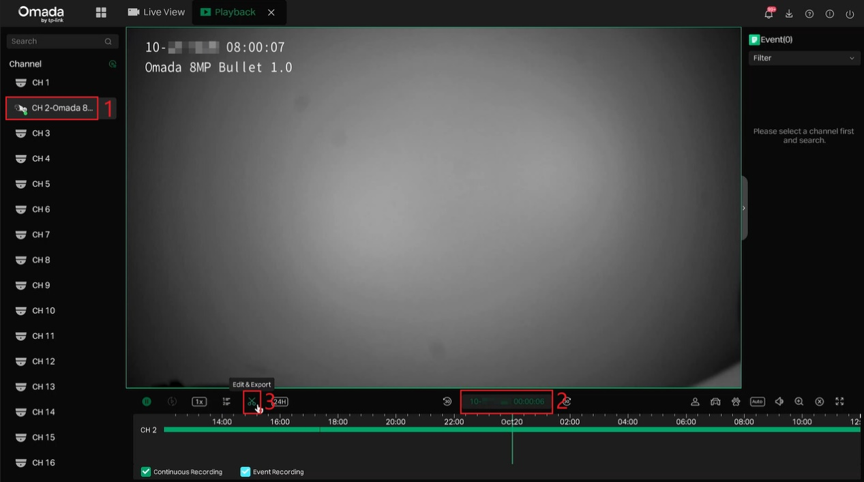Stop playback with circle X icon
The height and width of the screenshot is (482, 864).
(x=819, y=402)
